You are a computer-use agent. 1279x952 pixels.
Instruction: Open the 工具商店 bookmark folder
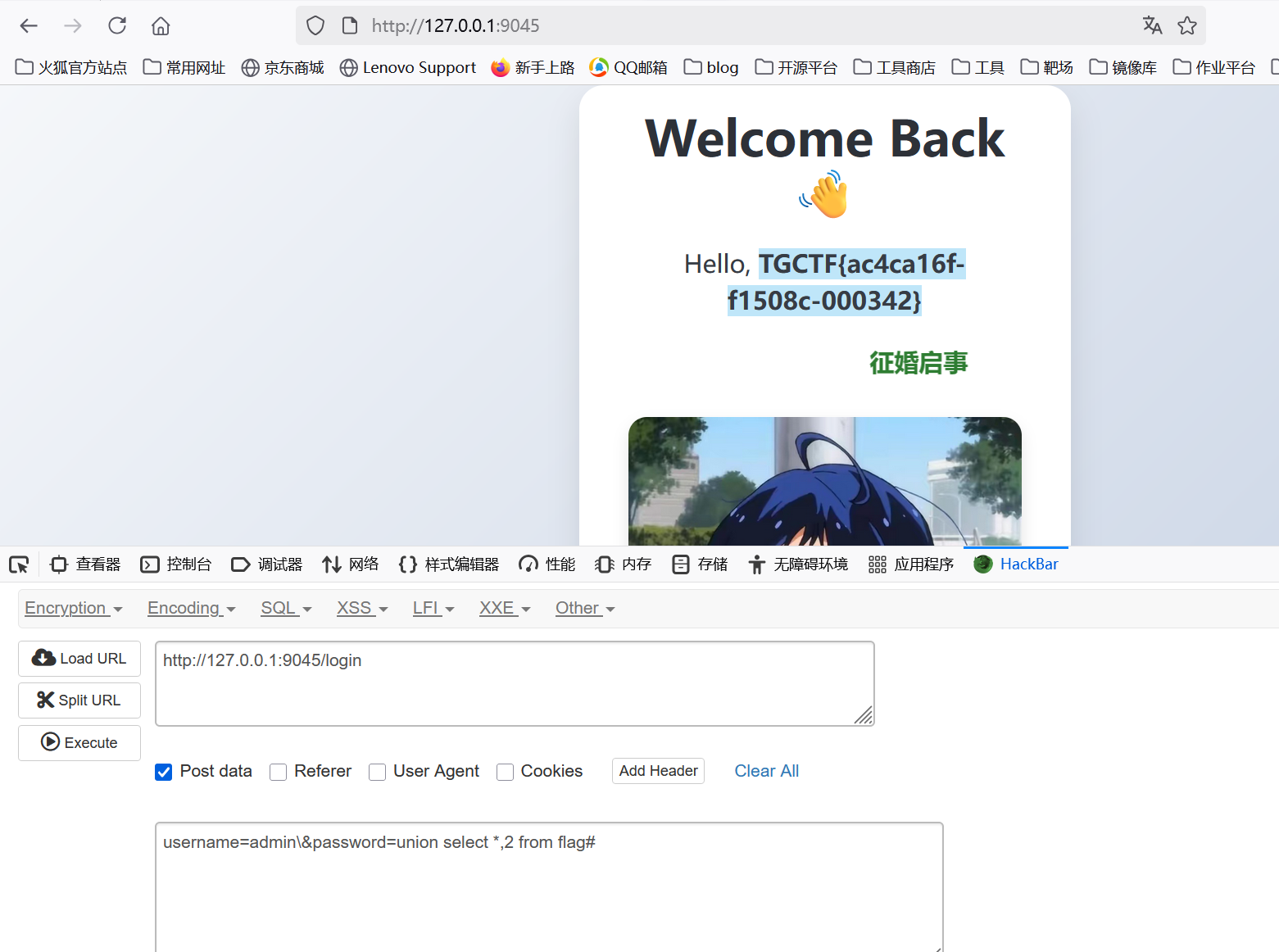(894, 67)
